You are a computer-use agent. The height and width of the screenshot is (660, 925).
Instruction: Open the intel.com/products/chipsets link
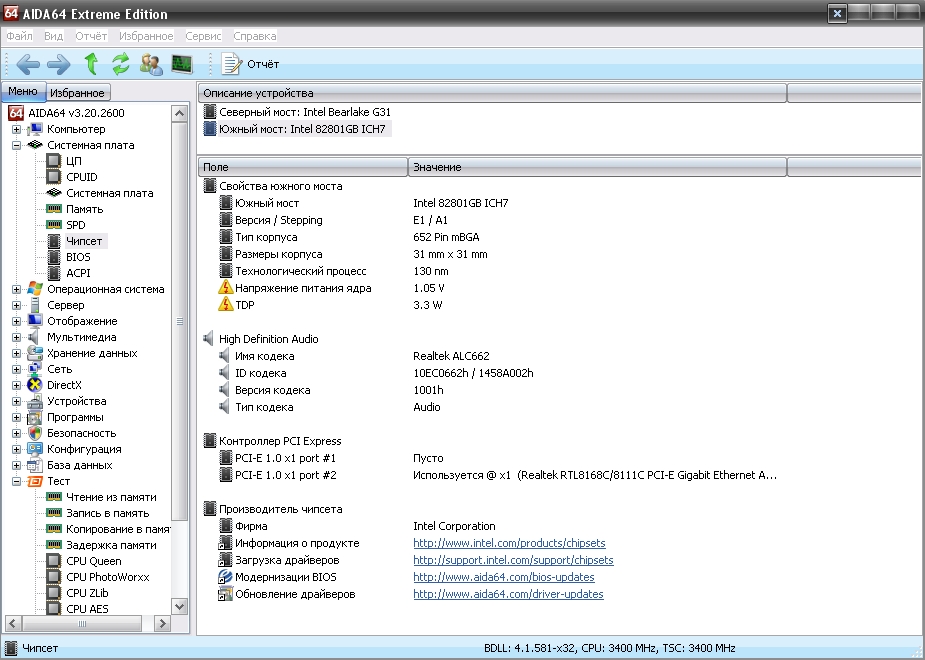pos(509,543)
